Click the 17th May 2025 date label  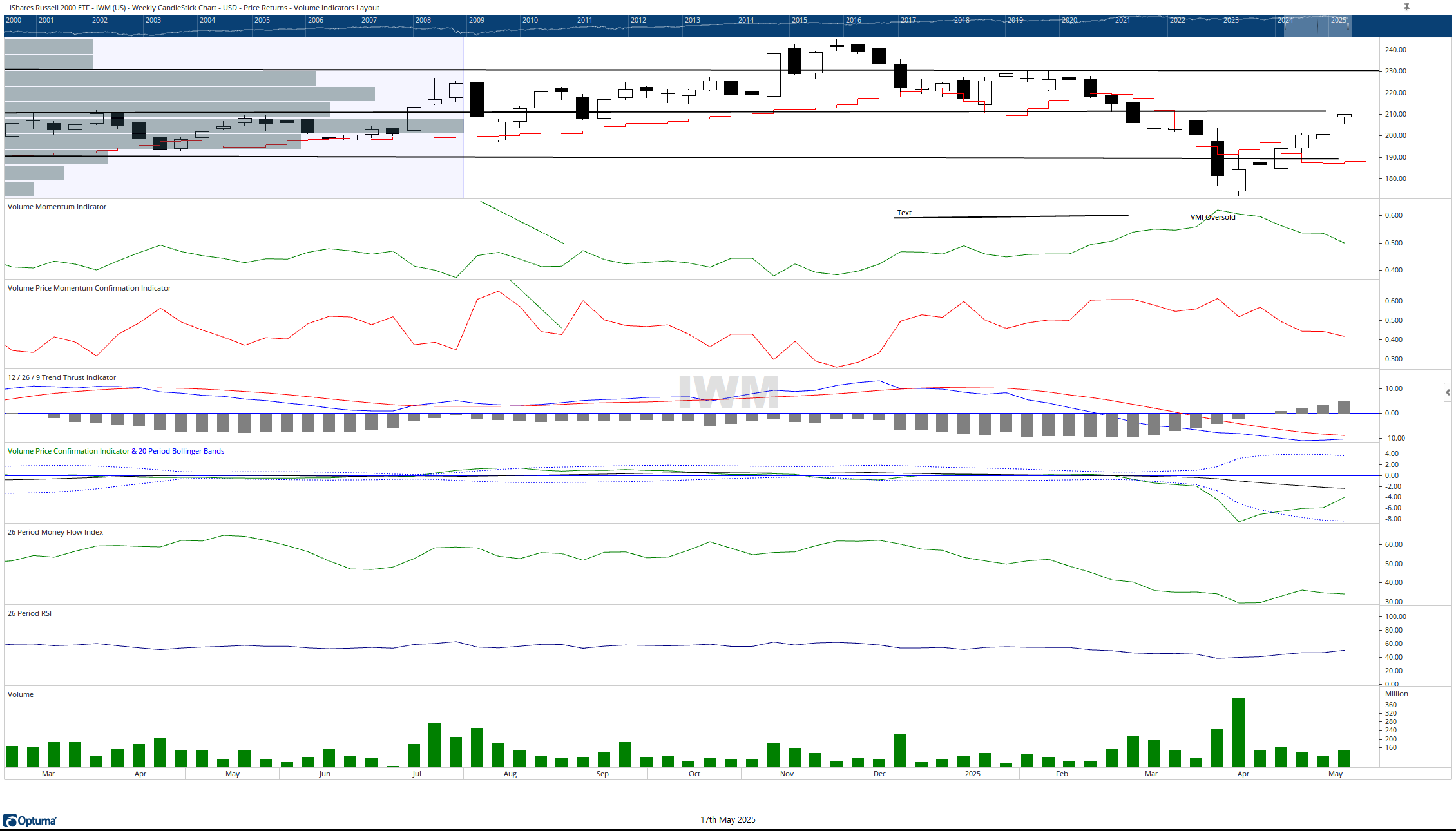728,820
